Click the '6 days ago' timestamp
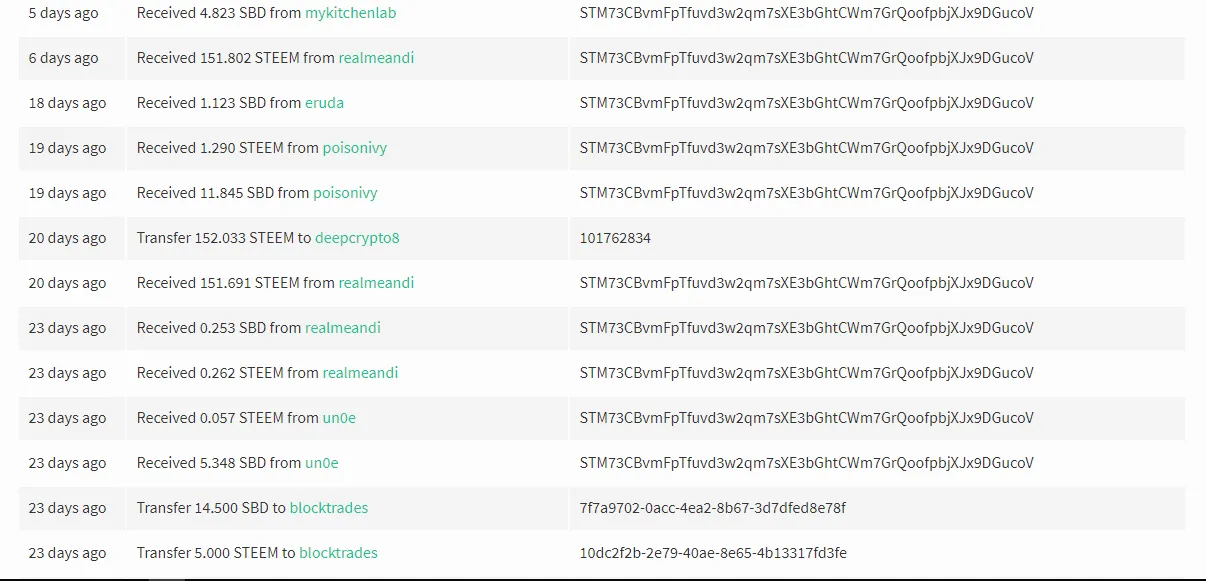Viewport: 1206px width, 581px height. (x=63, y=58)
